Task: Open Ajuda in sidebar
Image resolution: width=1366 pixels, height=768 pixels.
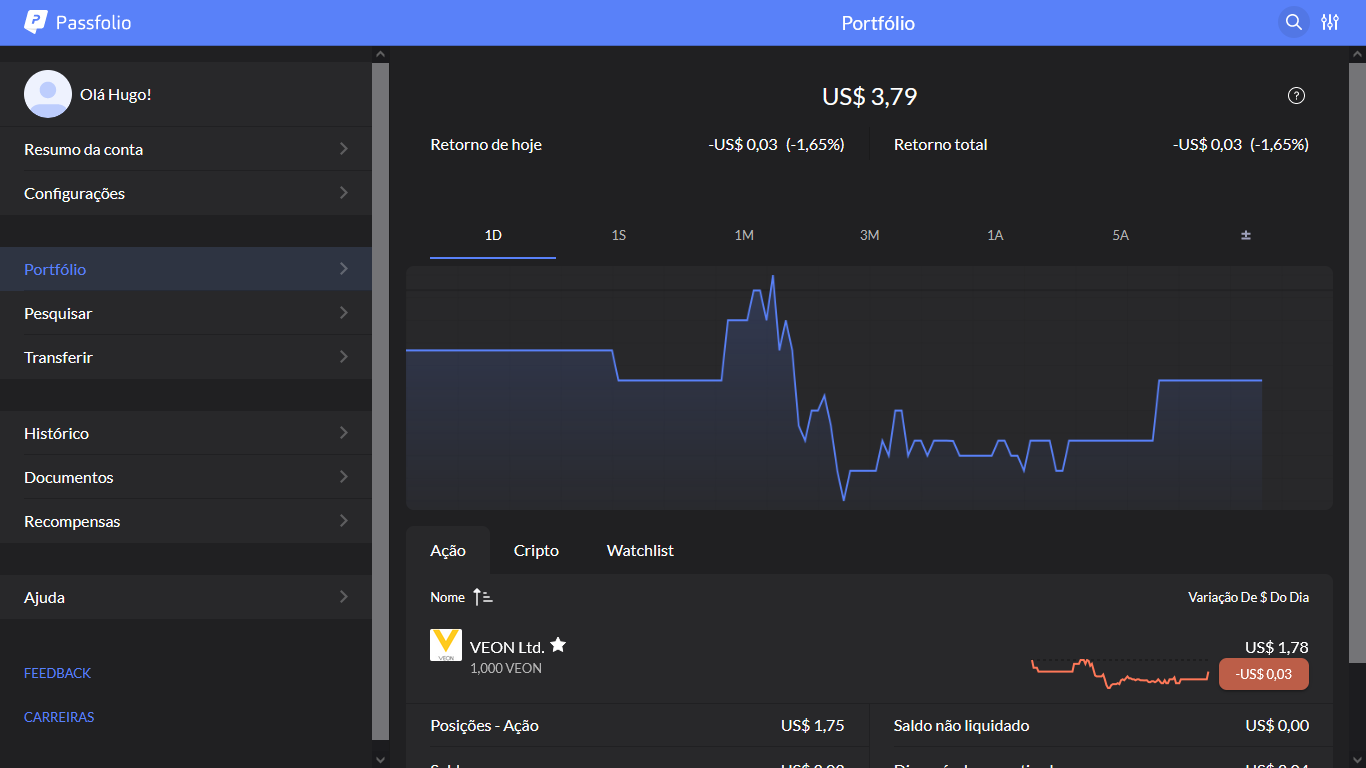Action: [x=186, y=597]
